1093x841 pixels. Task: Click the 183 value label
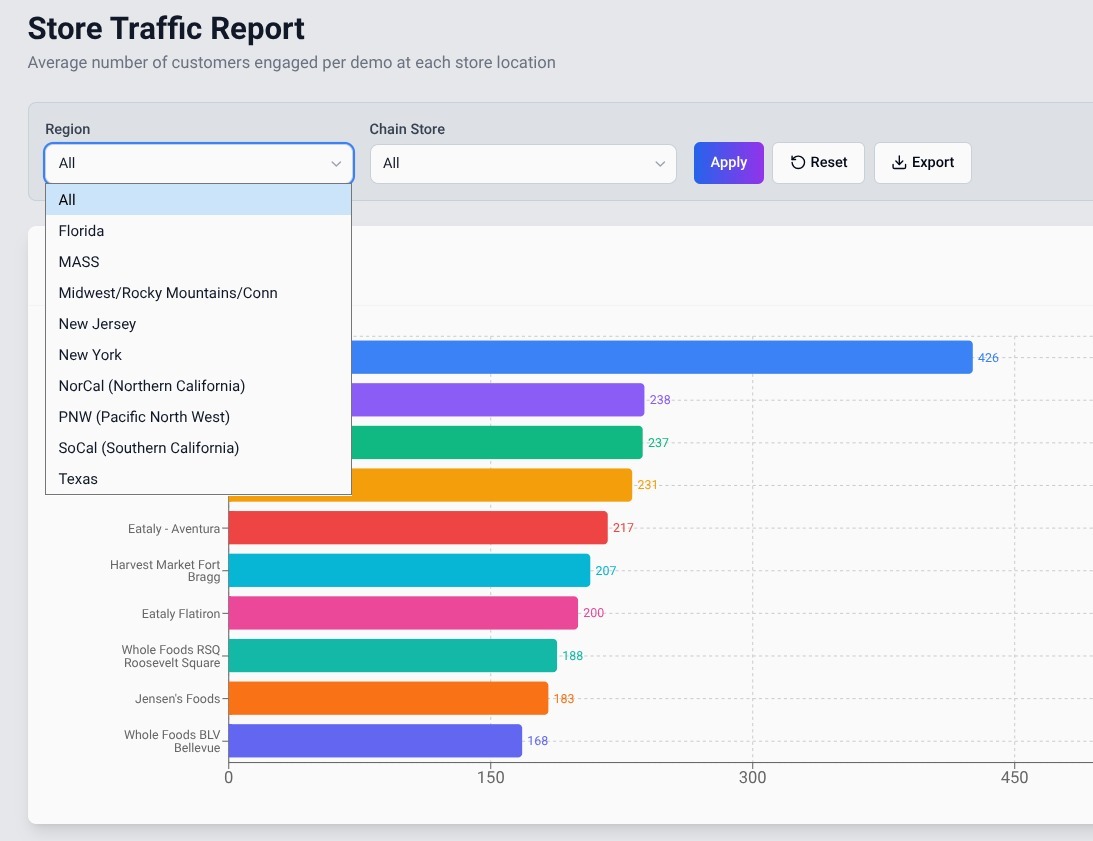pos(564,698)
